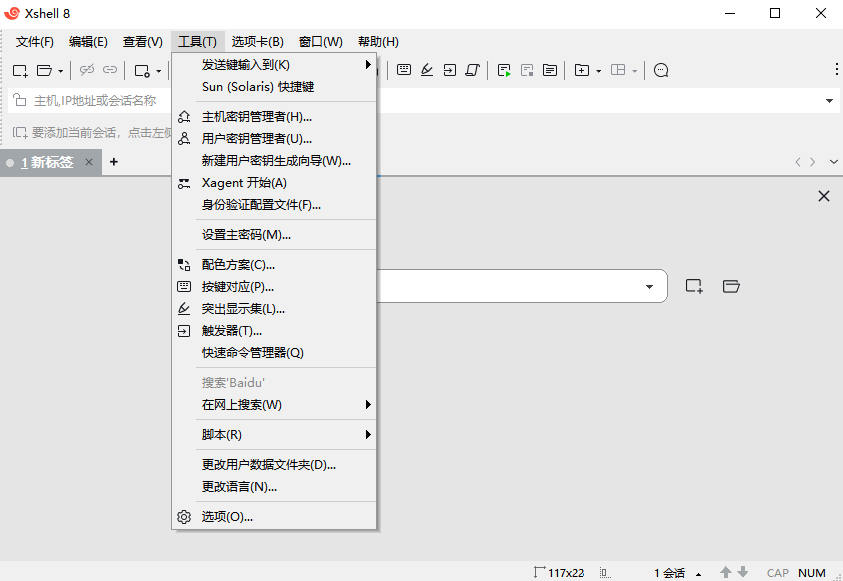843x581 pixels.
Task: Toggle CAP lock indicator in status bar
Action: click(777, 573)
